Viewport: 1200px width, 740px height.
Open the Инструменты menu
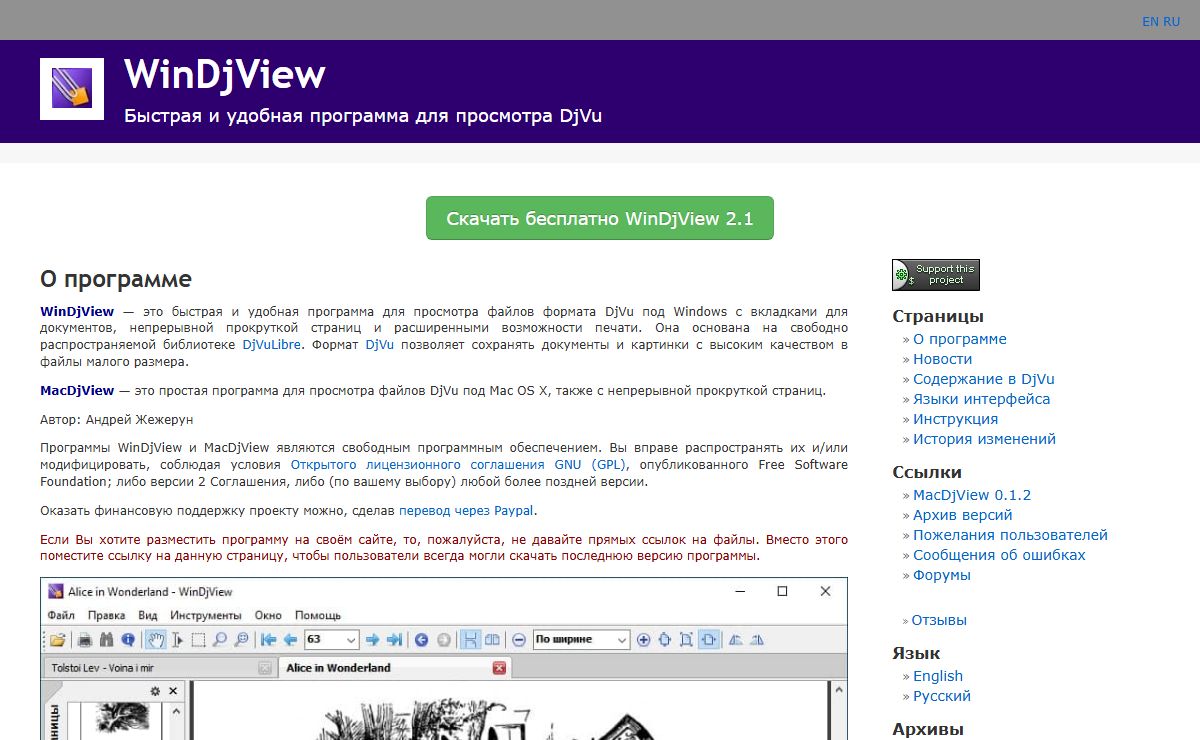[x=206, y=615]
